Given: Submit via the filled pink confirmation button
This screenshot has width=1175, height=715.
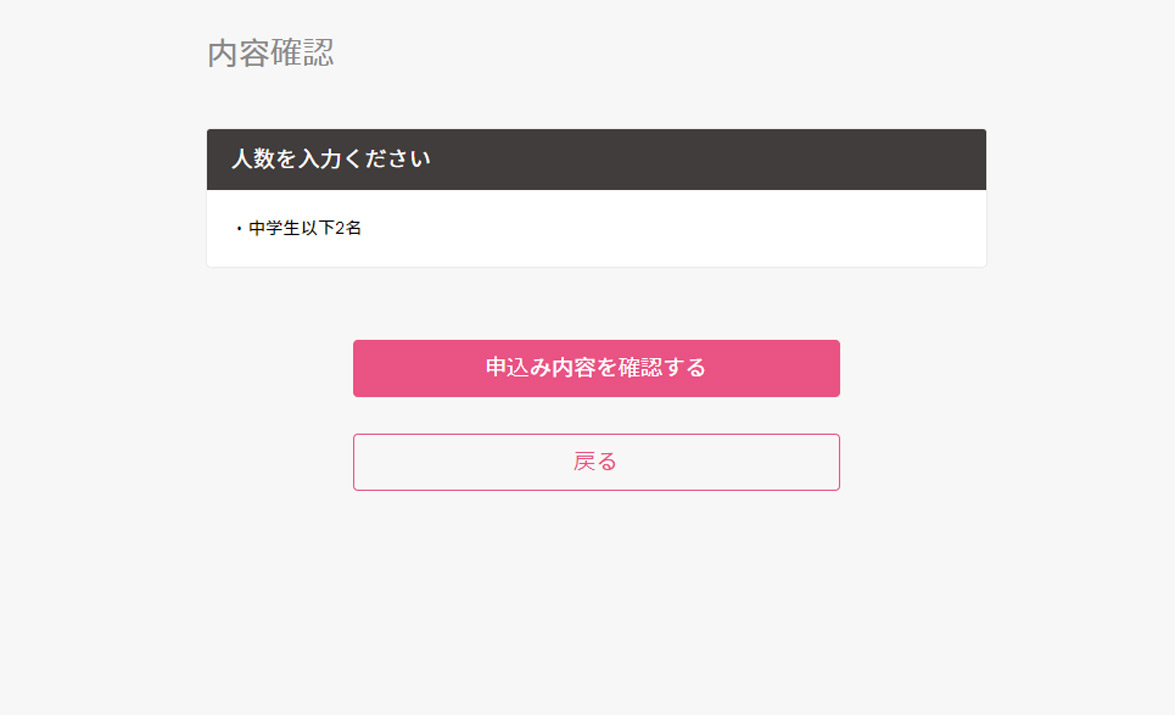Looking at the screenshot, I should point(596,368).
